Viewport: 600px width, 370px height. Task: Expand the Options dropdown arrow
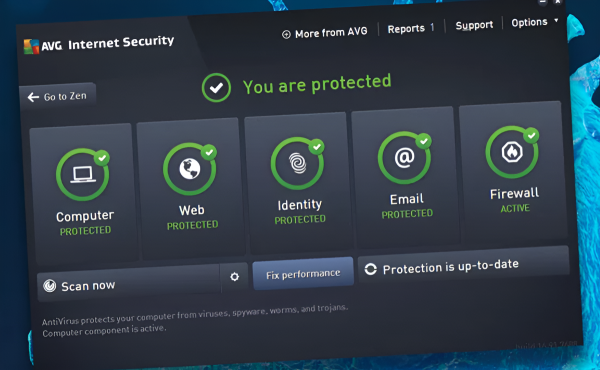click(x=556, y=20)
